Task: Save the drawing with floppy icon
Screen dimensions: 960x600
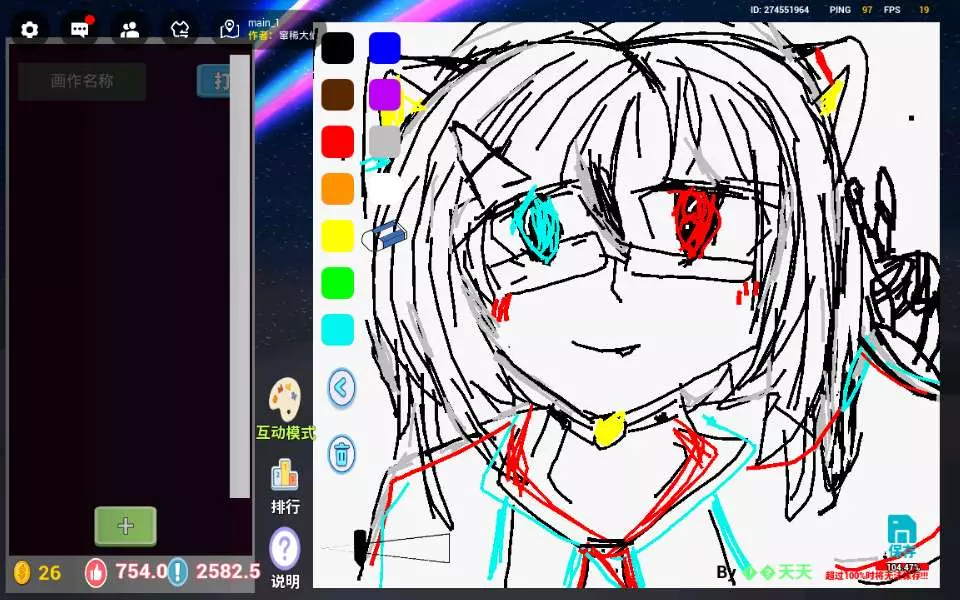Action: 902,529
